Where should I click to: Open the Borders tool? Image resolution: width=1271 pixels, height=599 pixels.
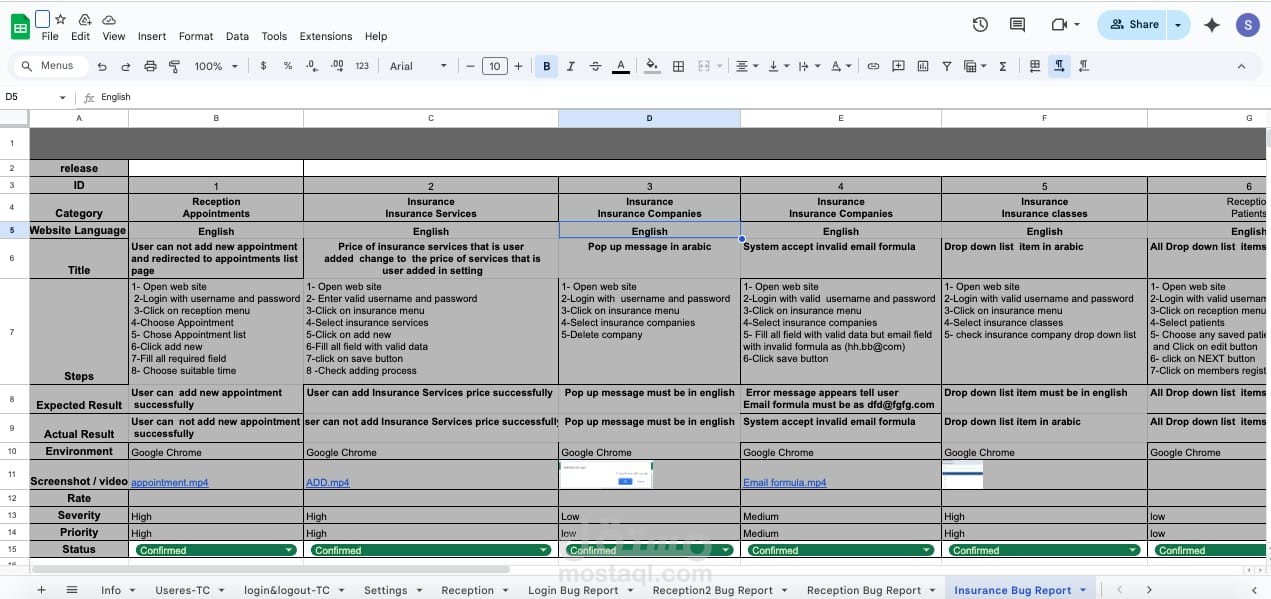(x=678, y=66)
